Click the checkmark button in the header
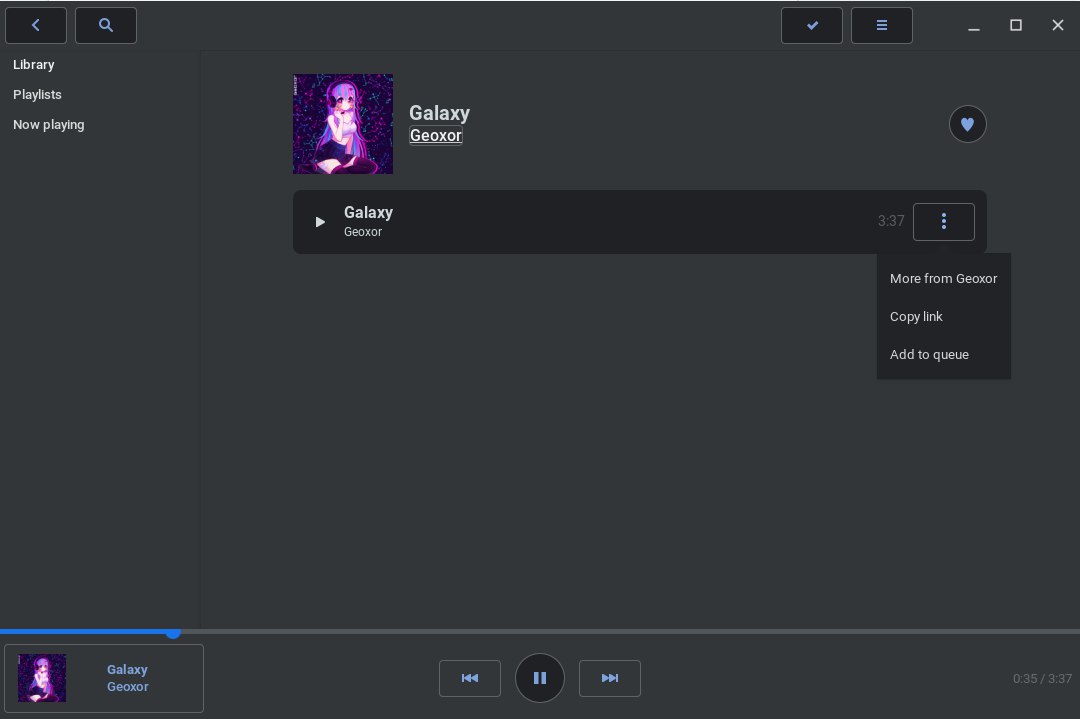Image resolution: width=1080 pixels, height=719 pixels. pyautogui.click(x=811, y=25)
